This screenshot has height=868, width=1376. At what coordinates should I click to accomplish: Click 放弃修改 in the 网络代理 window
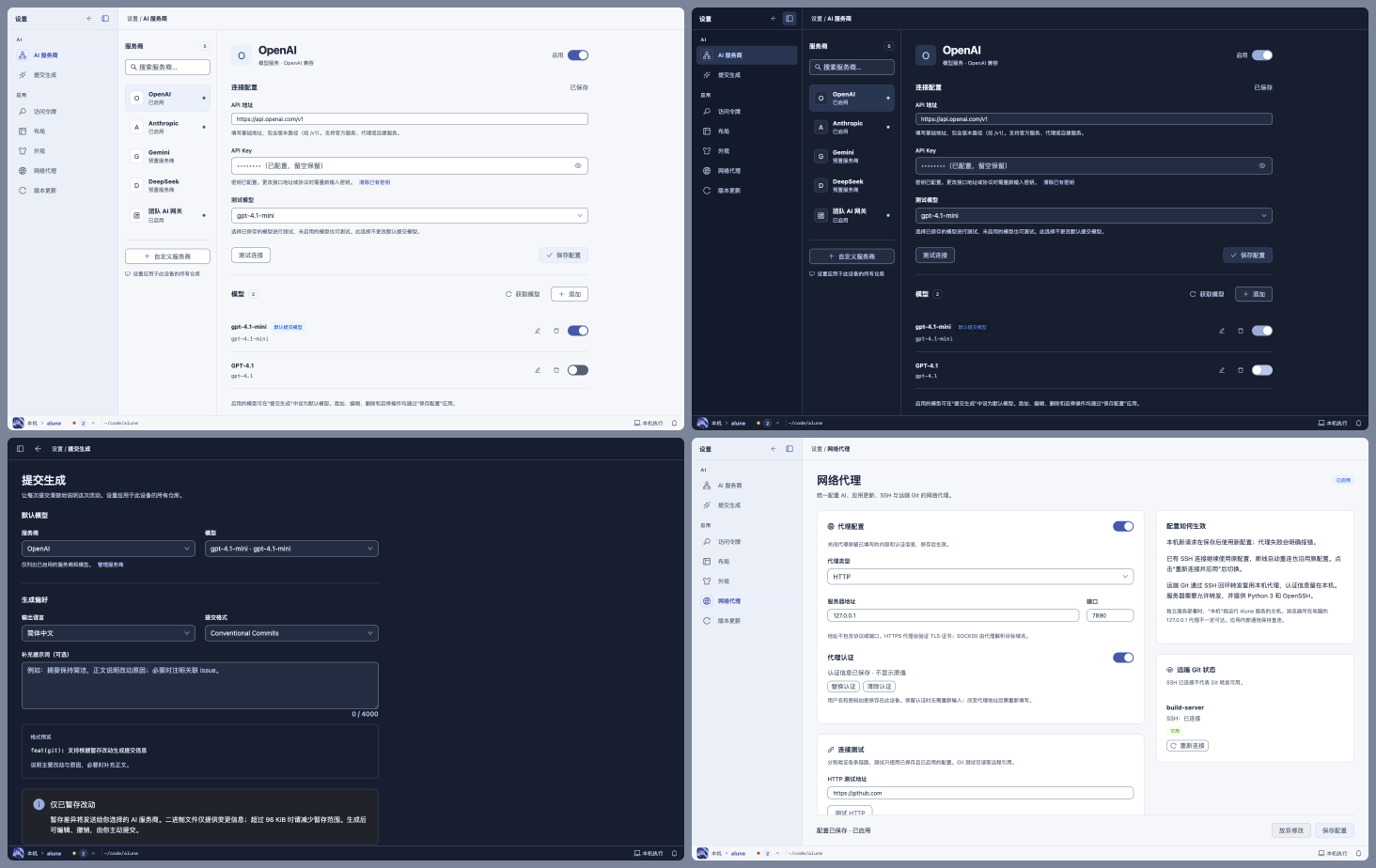pos(1291,830)
